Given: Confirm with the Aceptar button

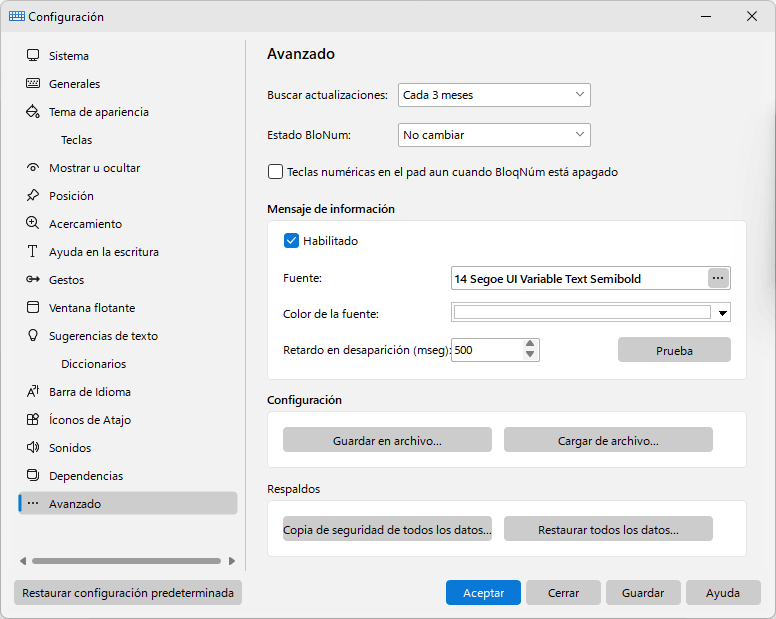Looking at the screenshot, I should coord(483,592).
